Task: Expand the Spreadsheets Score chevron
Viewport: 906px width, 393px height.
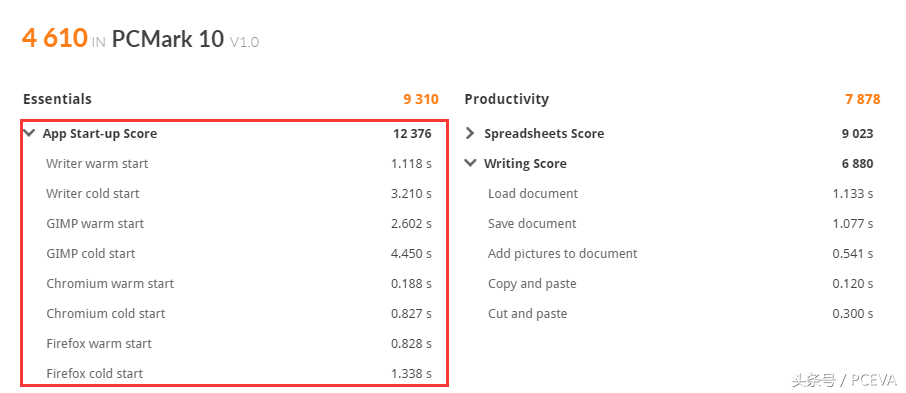Action: [x=470, y=134]
